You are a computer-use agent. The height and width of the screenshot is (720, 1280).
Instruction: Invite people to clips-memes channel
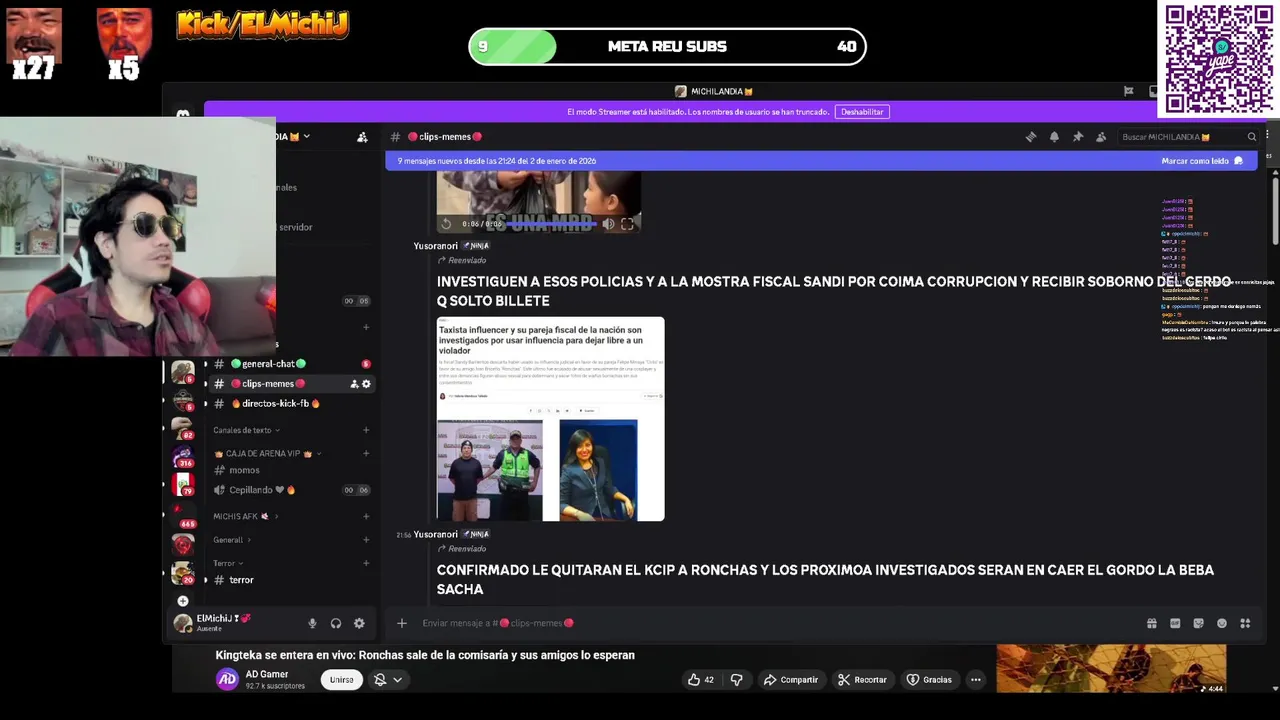pyautogui.click(x=354, y=384)
